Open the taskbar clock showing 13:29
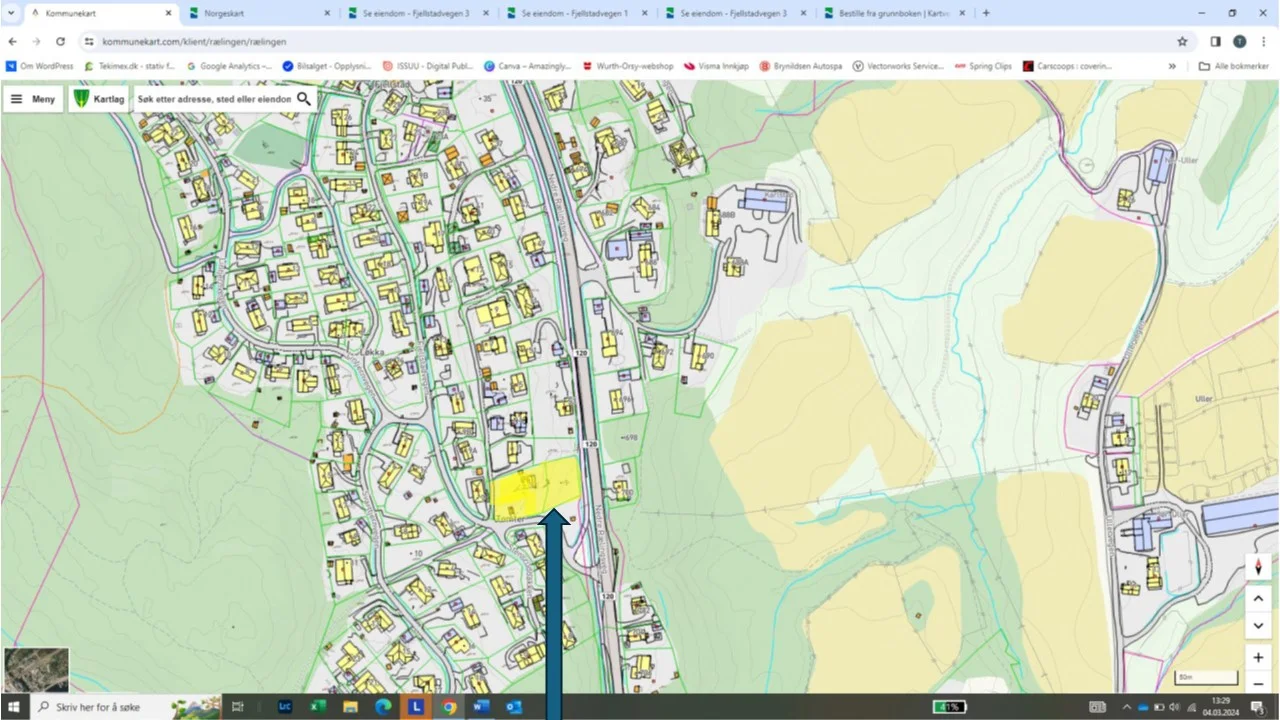 click(1220, 707)
